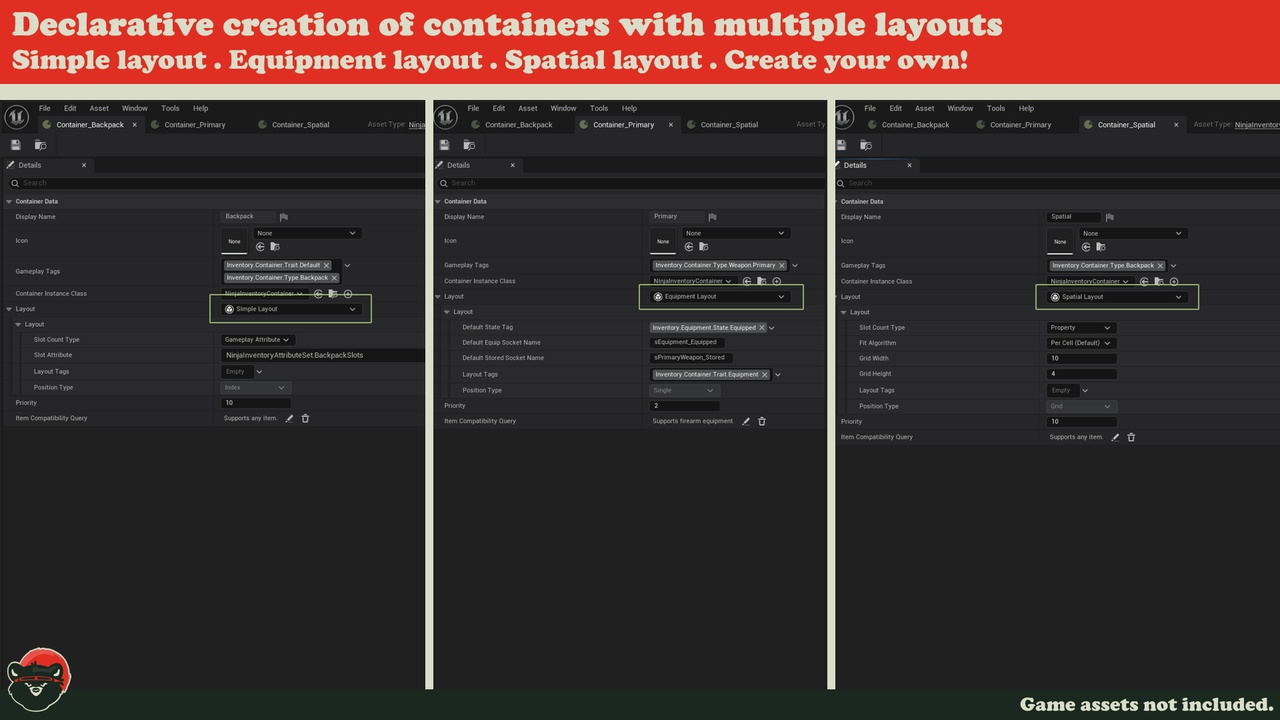Collapse inner Layout subsection in Spatial window
The width and height of the screenshot is (1280, 720).
pyautogui.click(x=844, y=313)
